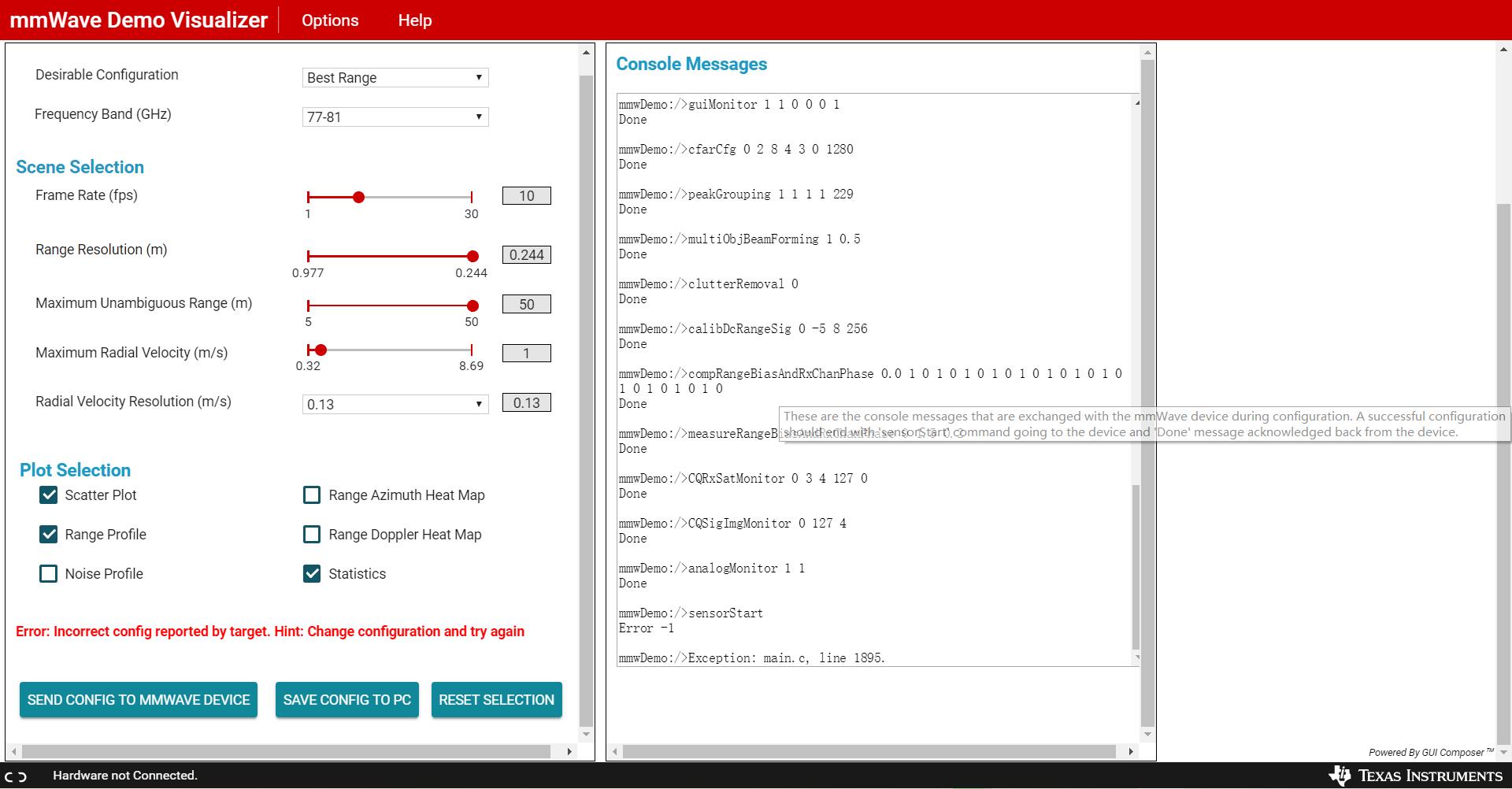Click the Range Resolution value field

[x=527, y=254]
